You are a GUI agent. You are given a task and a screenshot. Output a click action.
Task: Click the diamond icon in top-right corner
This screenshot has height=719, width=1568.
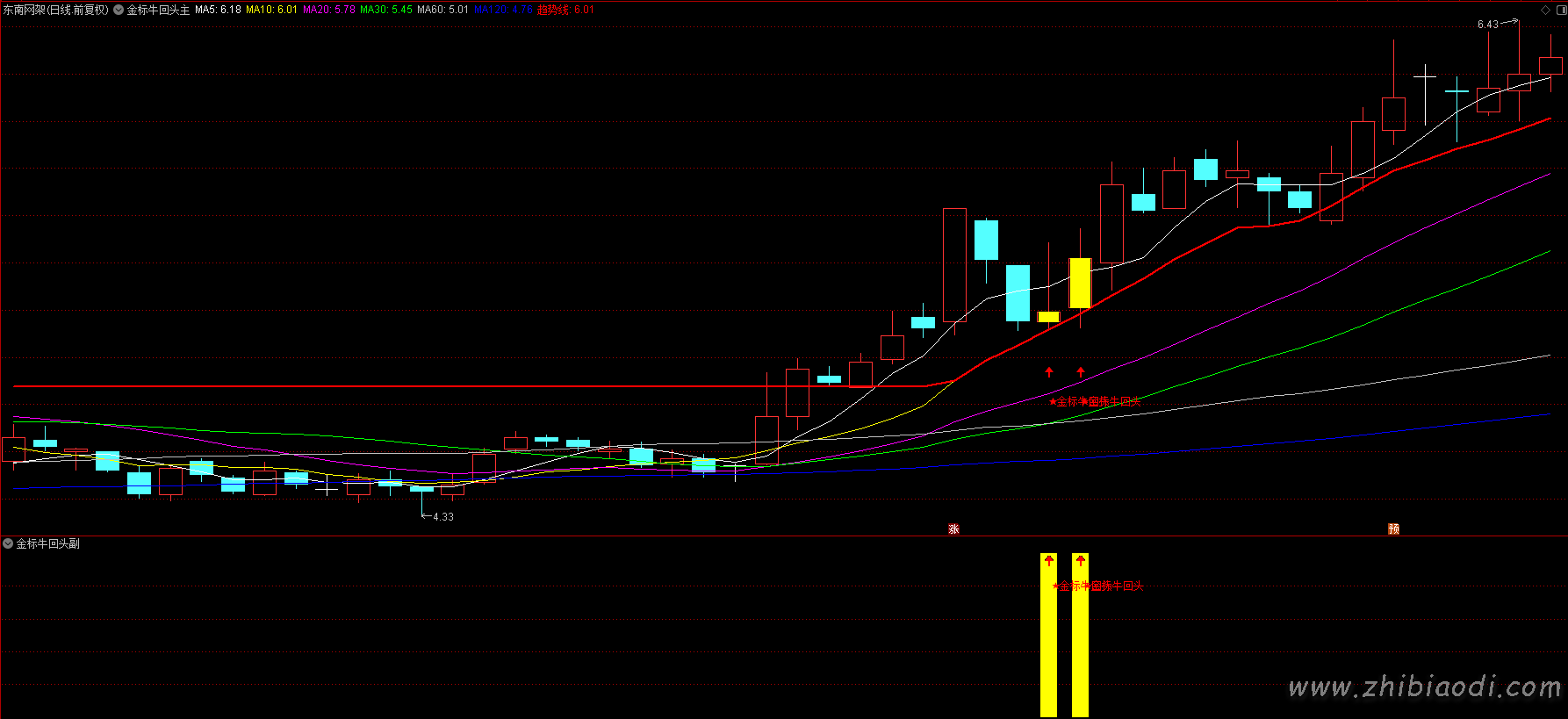click(x=1545, y=10)
